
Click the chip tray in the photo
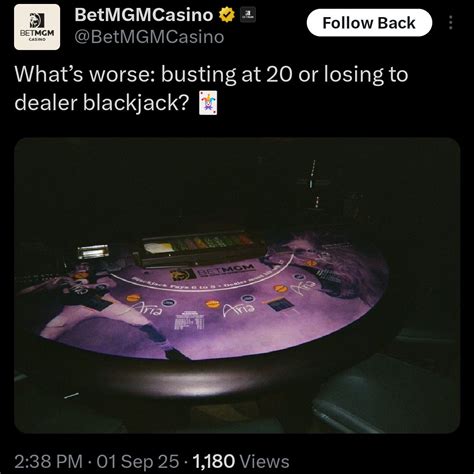point(199,248)
